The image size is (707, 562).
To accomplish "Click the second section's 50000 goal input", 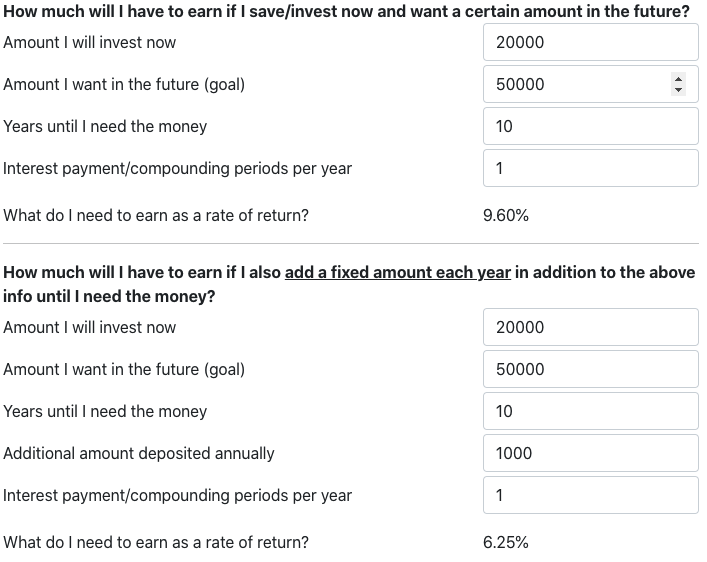I will point(591,369).
